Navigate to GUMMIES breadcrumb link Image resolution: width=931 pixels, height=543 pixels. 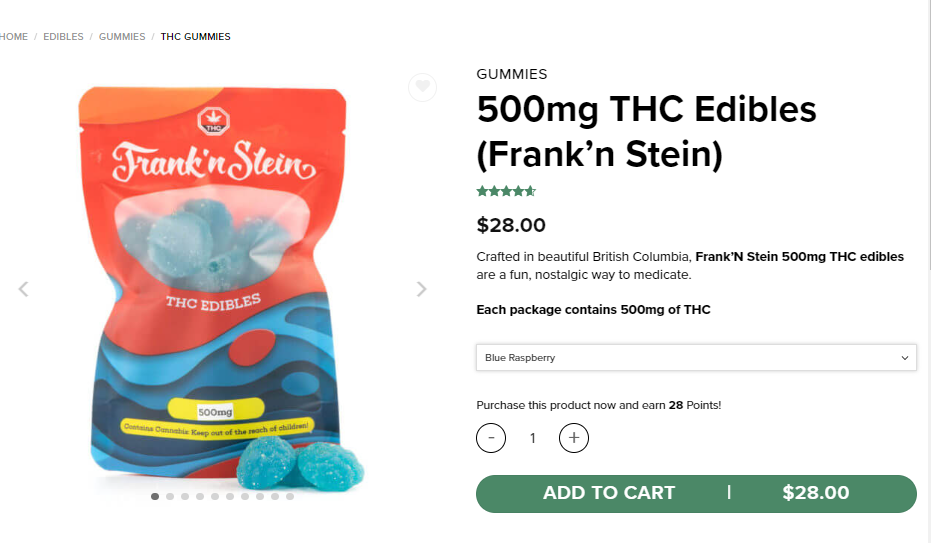pyautogui.click(x=122, y=37)
